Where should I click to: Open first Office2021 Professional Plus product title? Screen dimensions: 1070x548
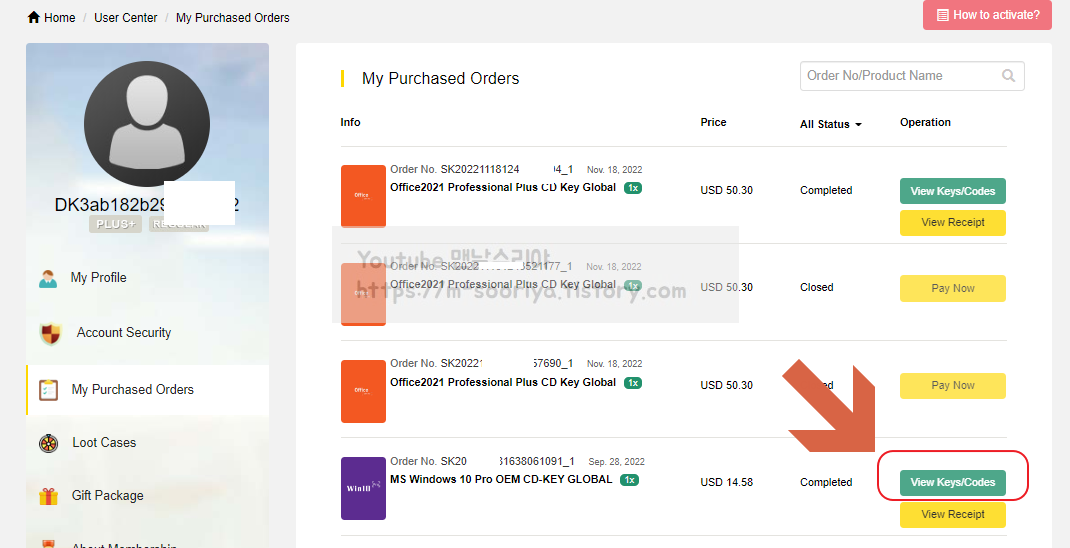pos(503,188)
